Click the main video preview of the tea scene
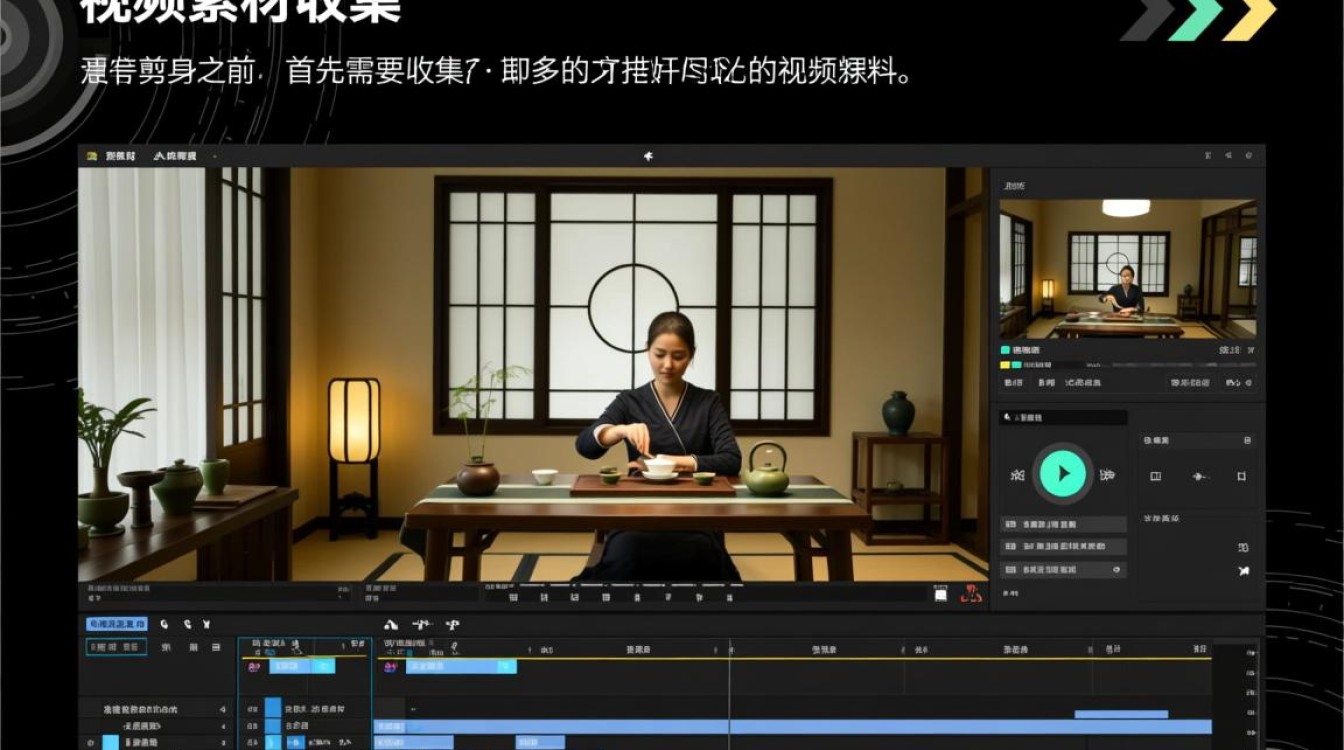1344x750 pixels. (533, 374)
